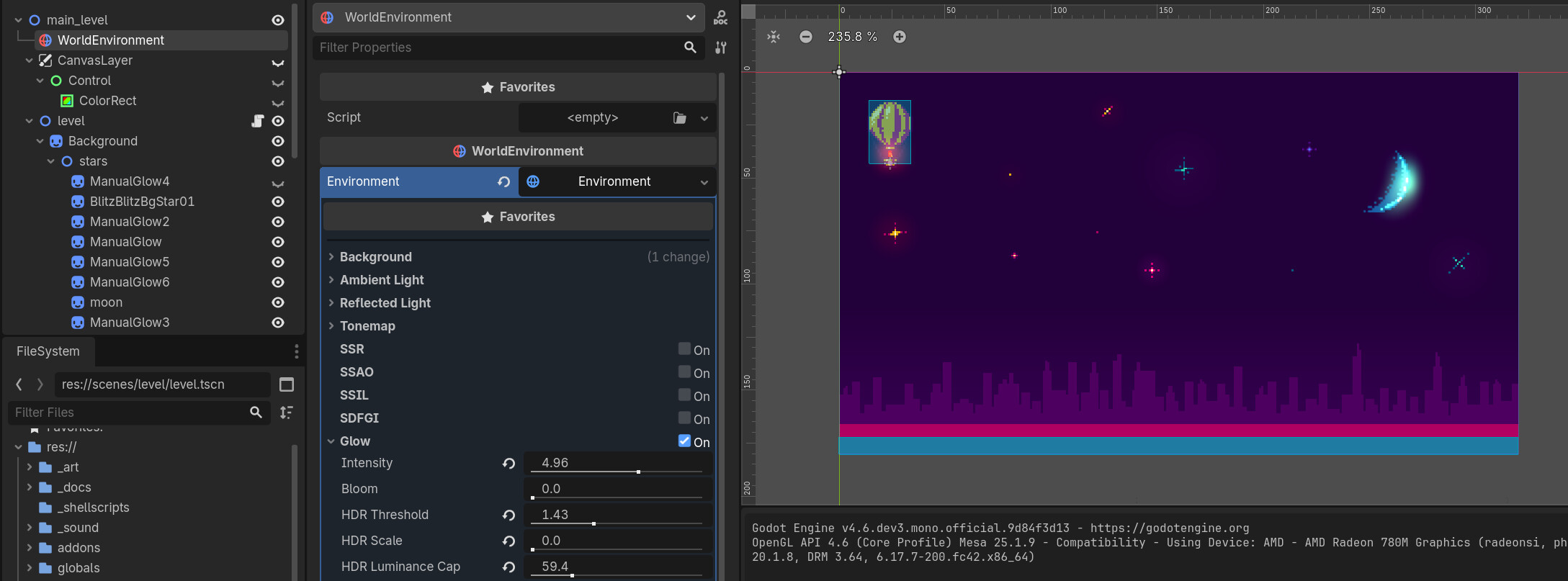Click the zoom out minus icon in viewport
Image resolution: width=1568 pixels, height=581 pixels.
tap(806, 37)
